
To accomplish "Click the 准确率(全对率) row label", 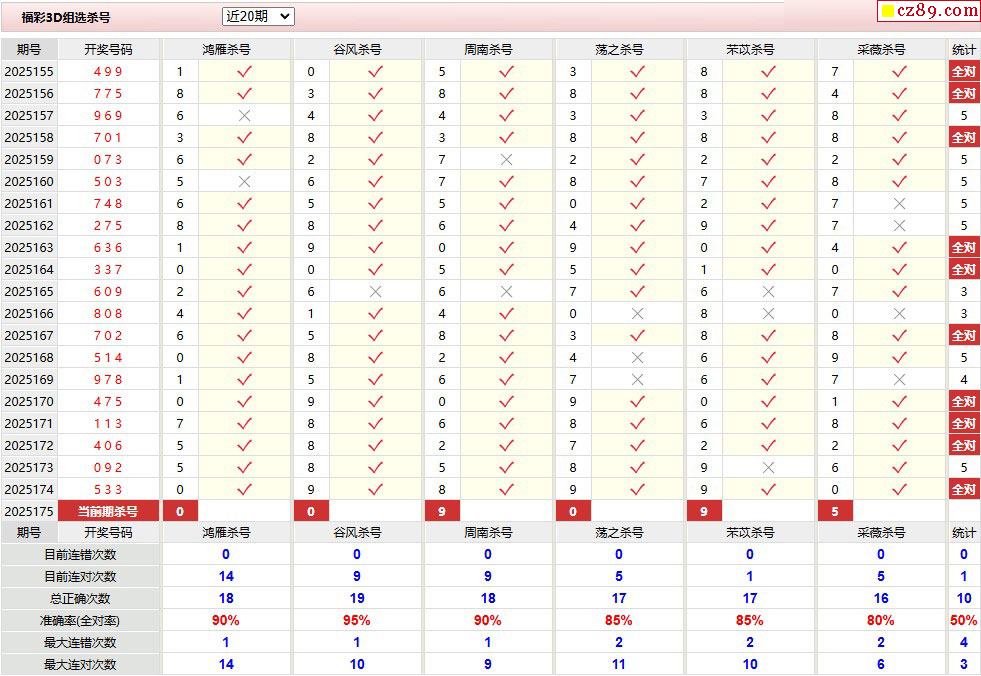I will click(x=80, y=621).
